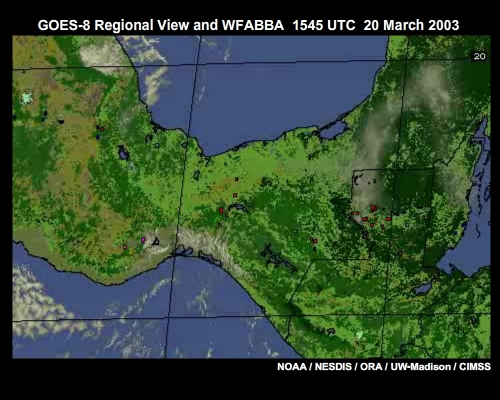500x400 pixels.
Task: Click the magenta fire pixel marker
Action: (143, 239)
